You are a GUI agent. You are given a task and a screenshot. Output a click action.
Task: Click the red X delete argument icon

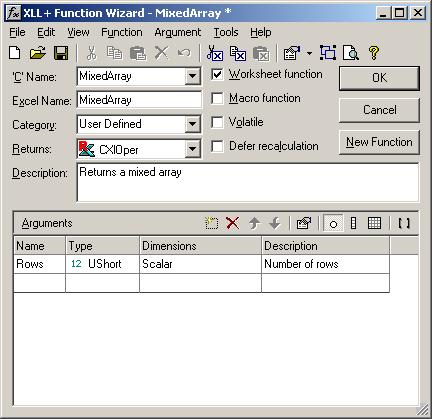coord(232,223)
